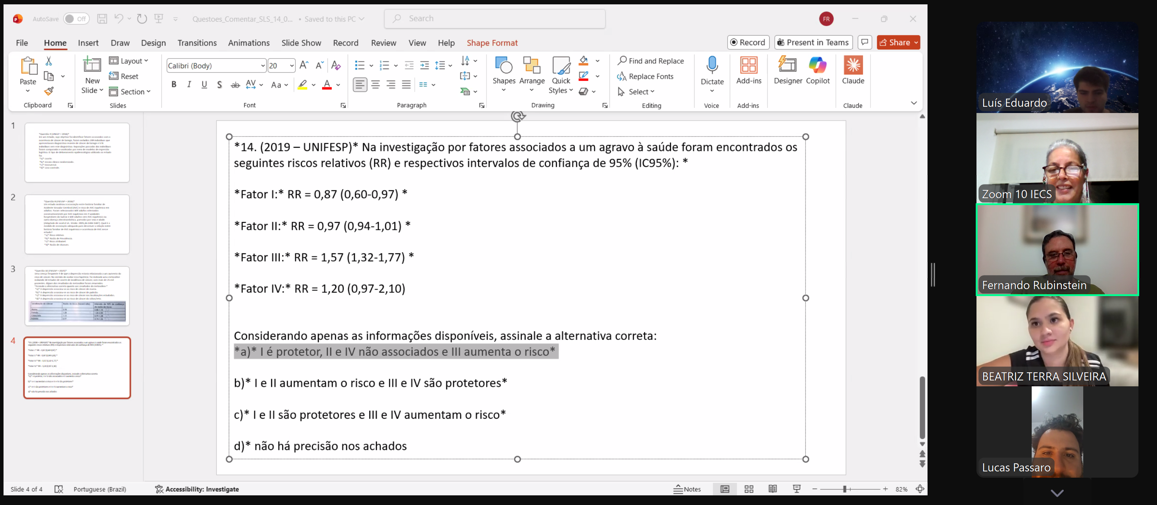Screen dimensions: 1157x505
Task: Click Record button near Share
Action: click(748, 42)
